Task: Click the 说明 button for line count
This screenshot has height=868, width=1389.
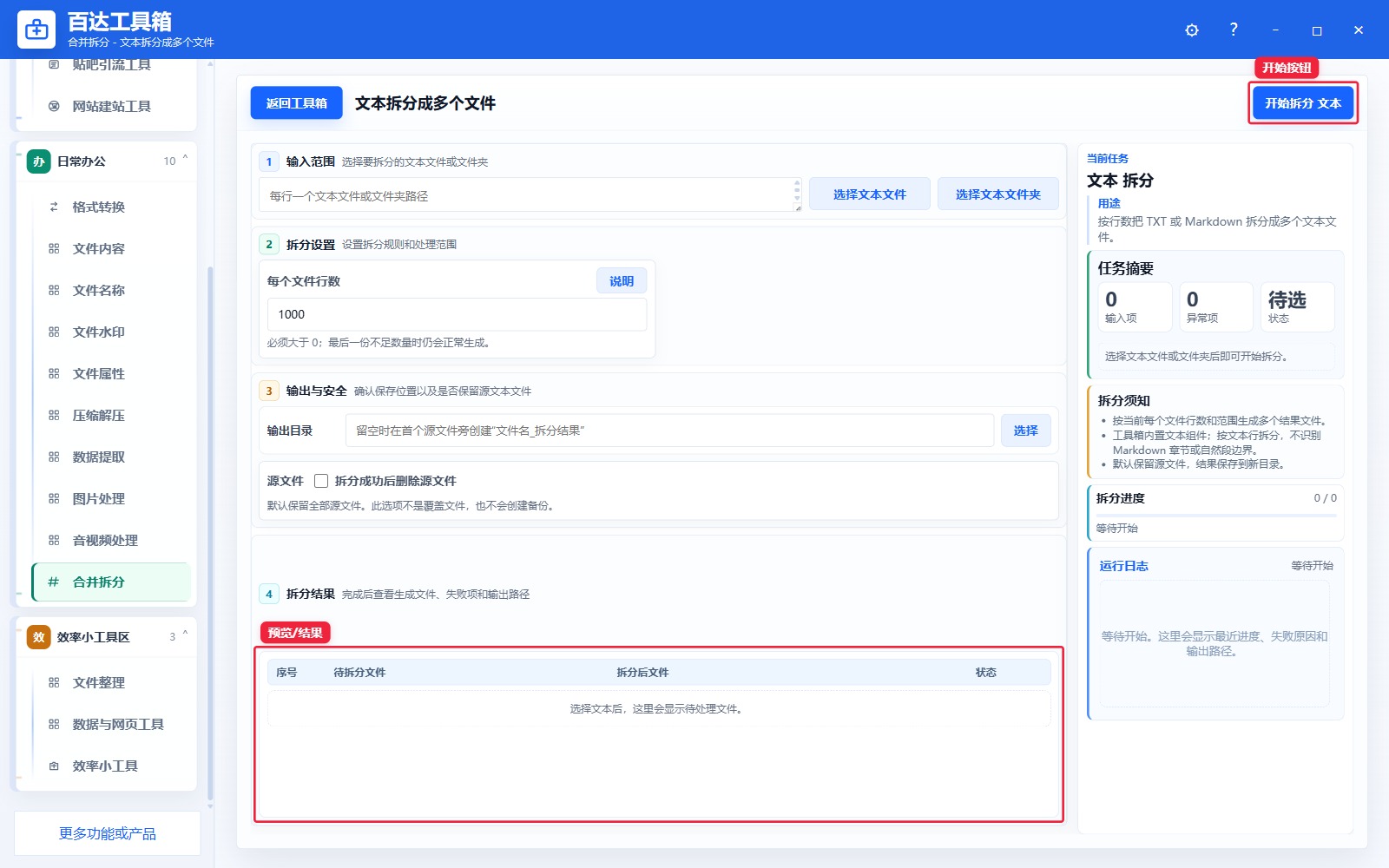Action: (x=622, y=281)
